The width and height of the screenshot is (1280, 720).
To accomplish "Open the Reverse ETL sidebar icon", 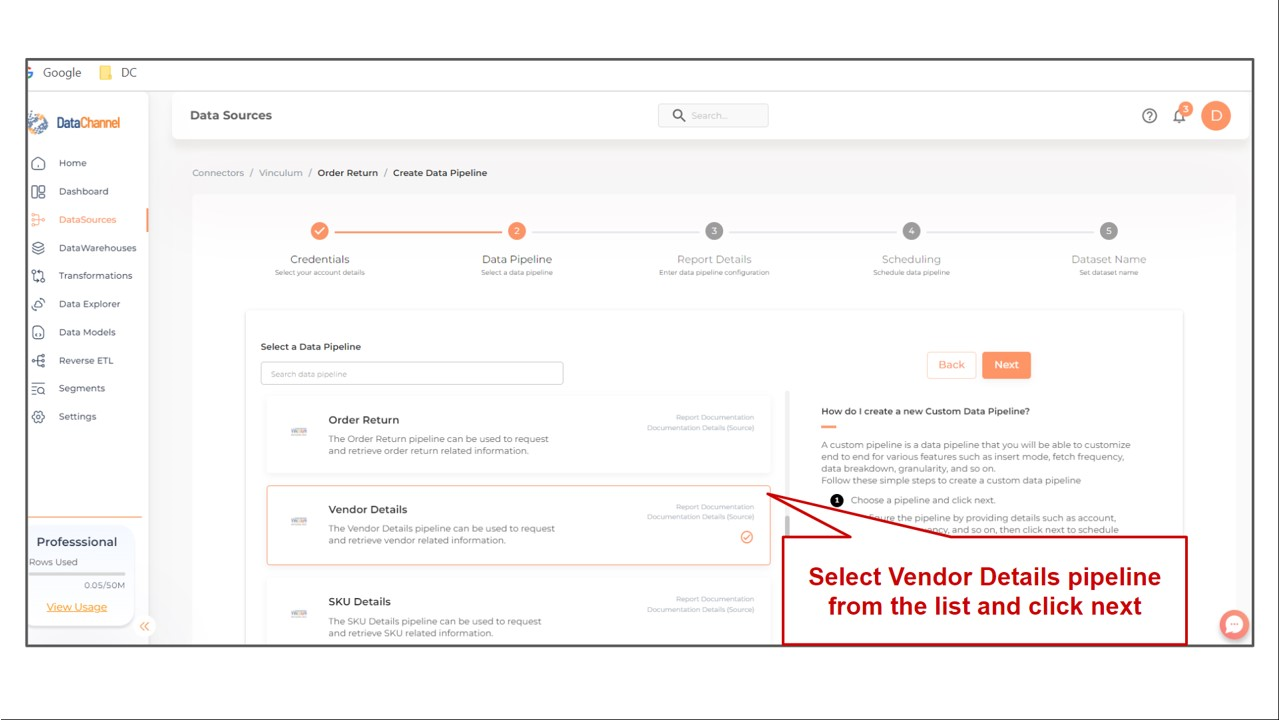I will coord(38,360).
